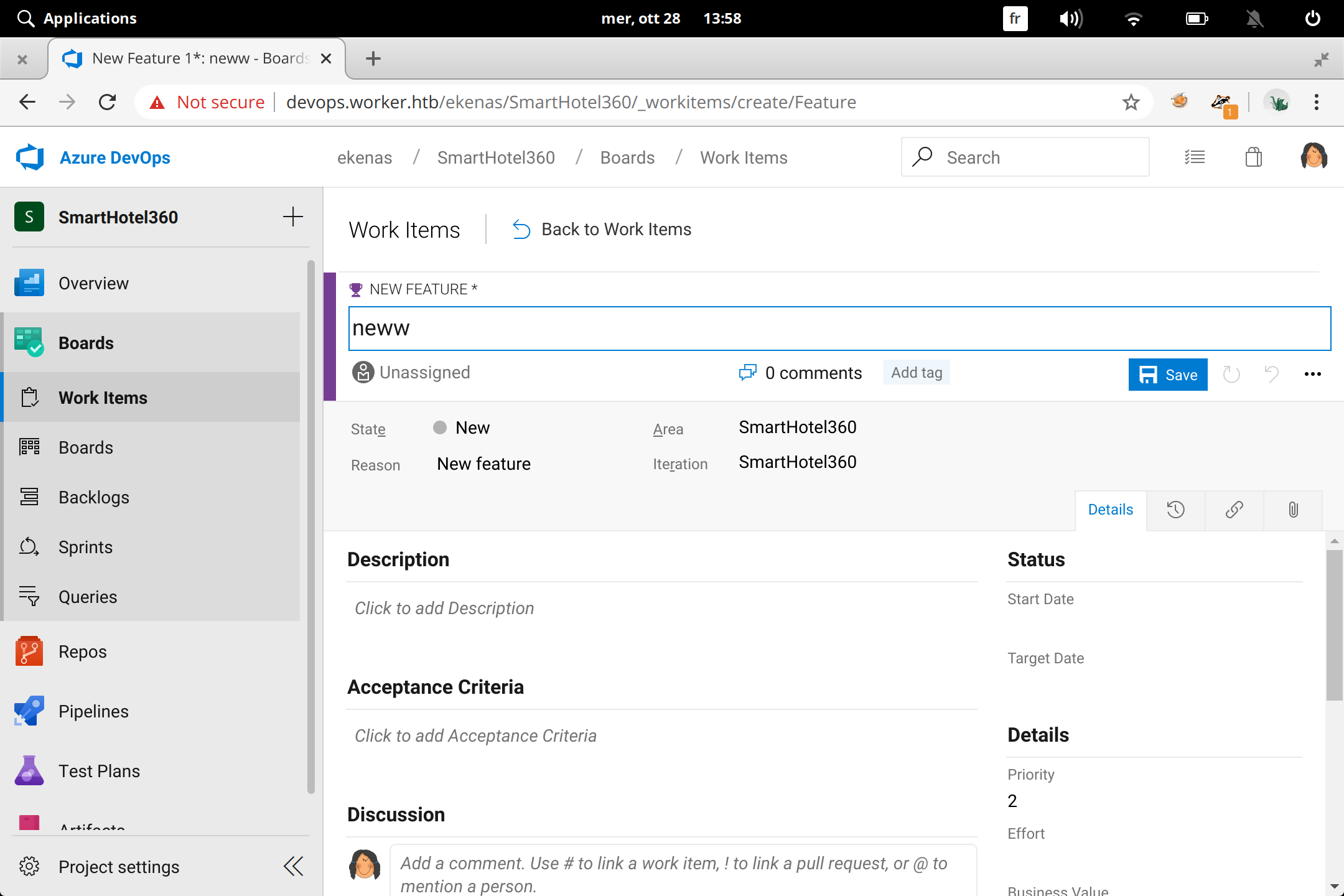Image resolution: width=1344 pixels, height=896 pixels.
Task: Open Repos in the sidebar
Action: [x=82, y=651]
